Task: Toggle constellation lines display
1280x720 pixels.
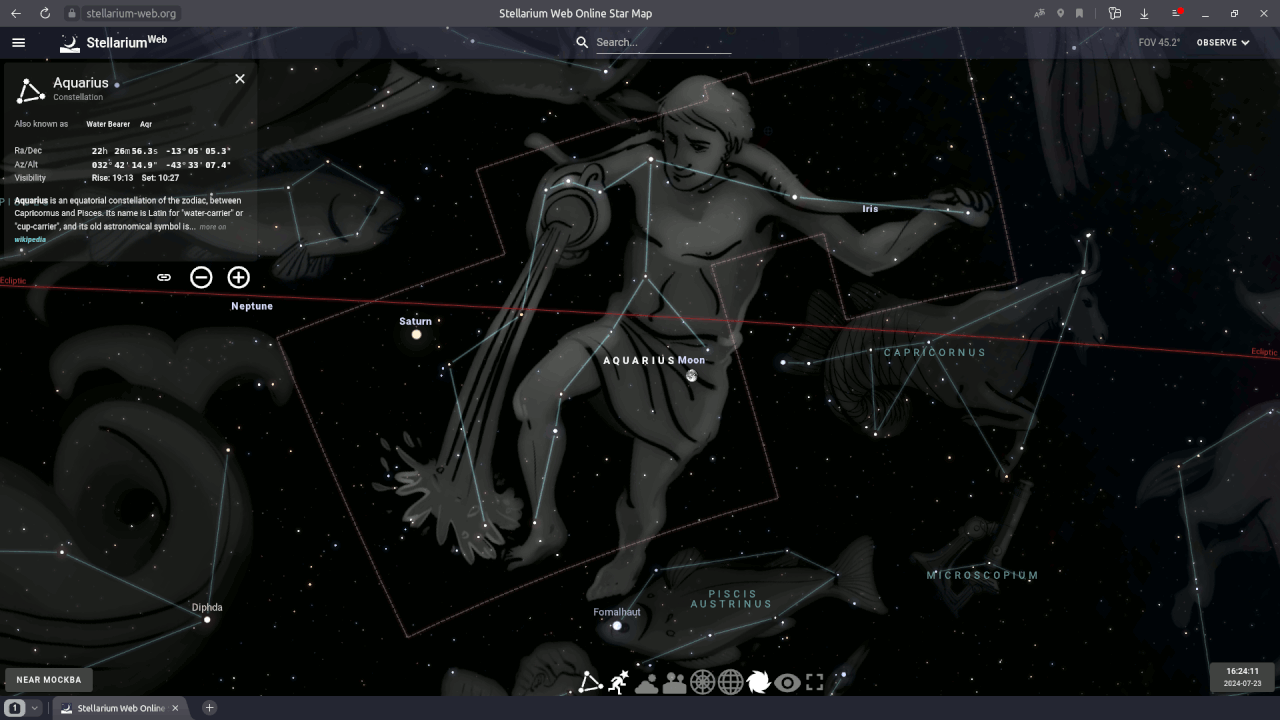Action: [591, 682]
